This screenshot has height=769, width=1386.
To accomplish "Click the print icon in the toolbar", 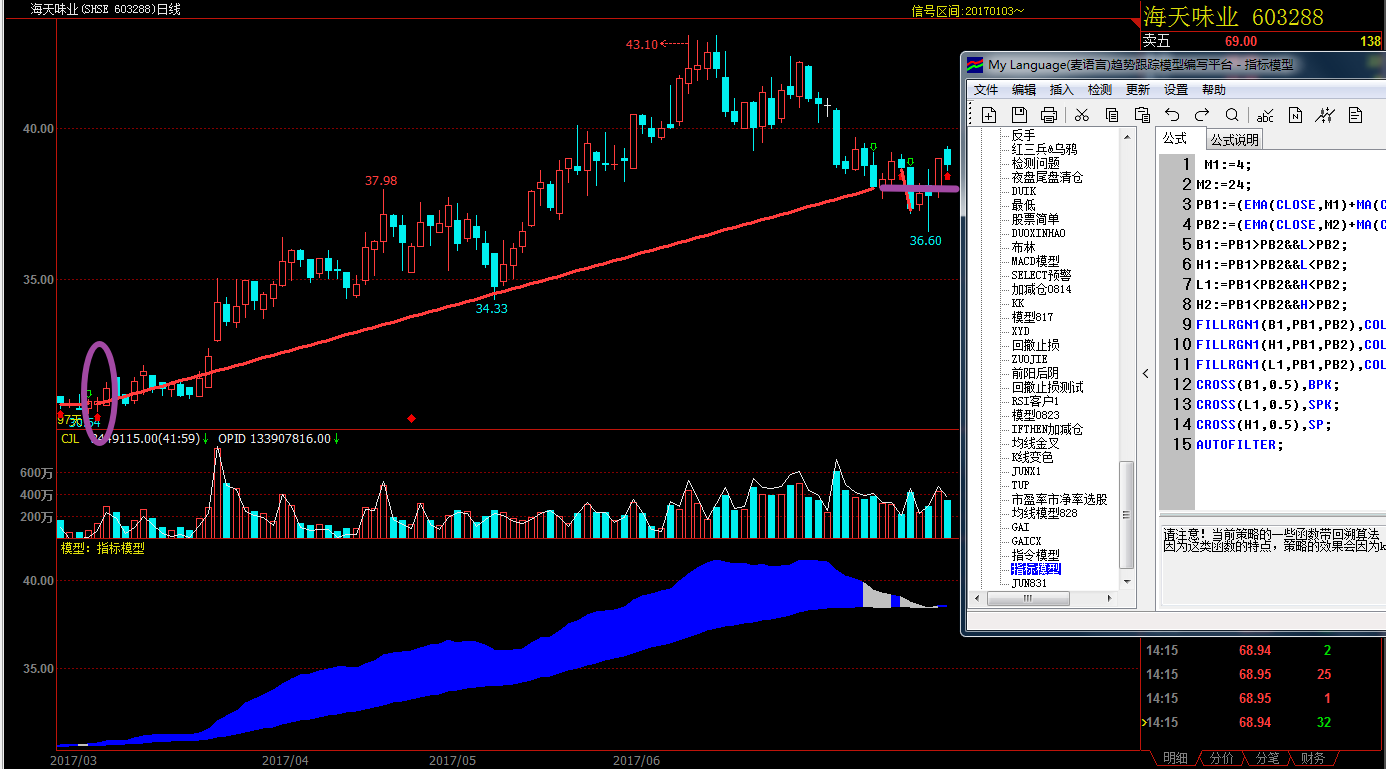I will tap(1049, 115).
